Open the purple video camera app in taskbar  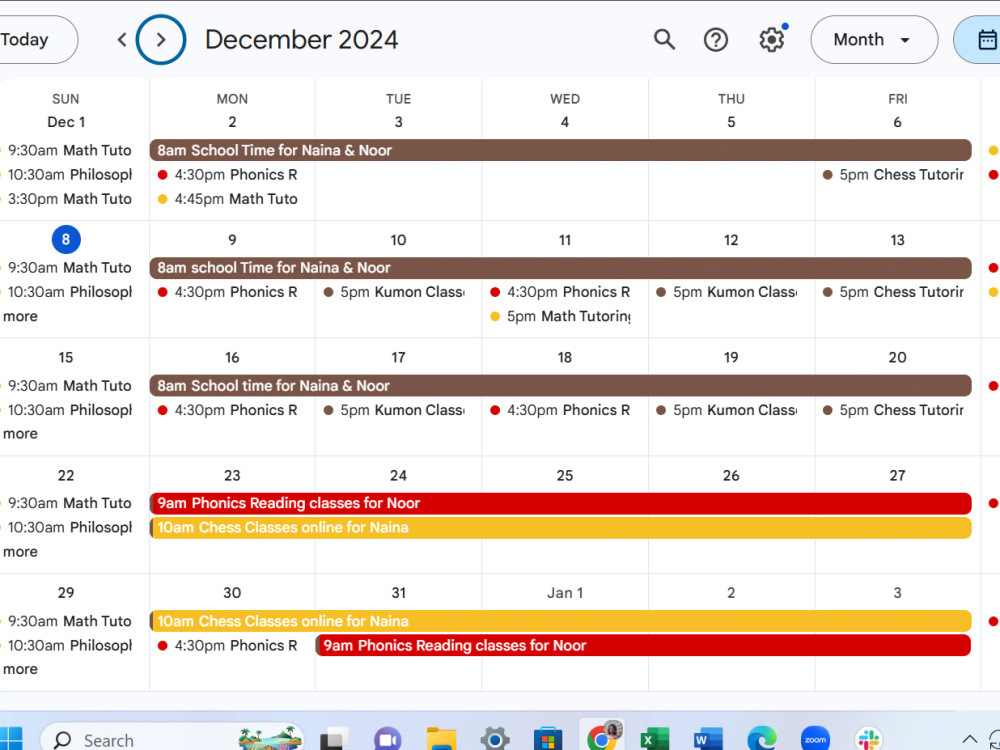click(388, 740)
